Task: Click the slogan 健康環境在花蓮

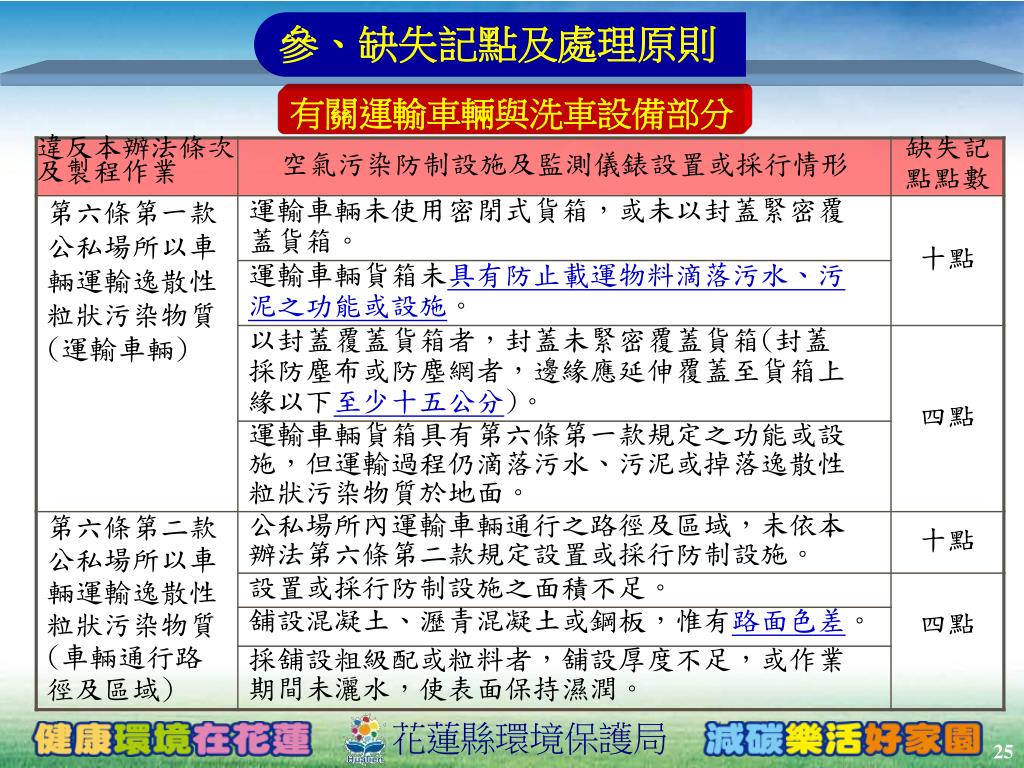Action: point(172,739)
